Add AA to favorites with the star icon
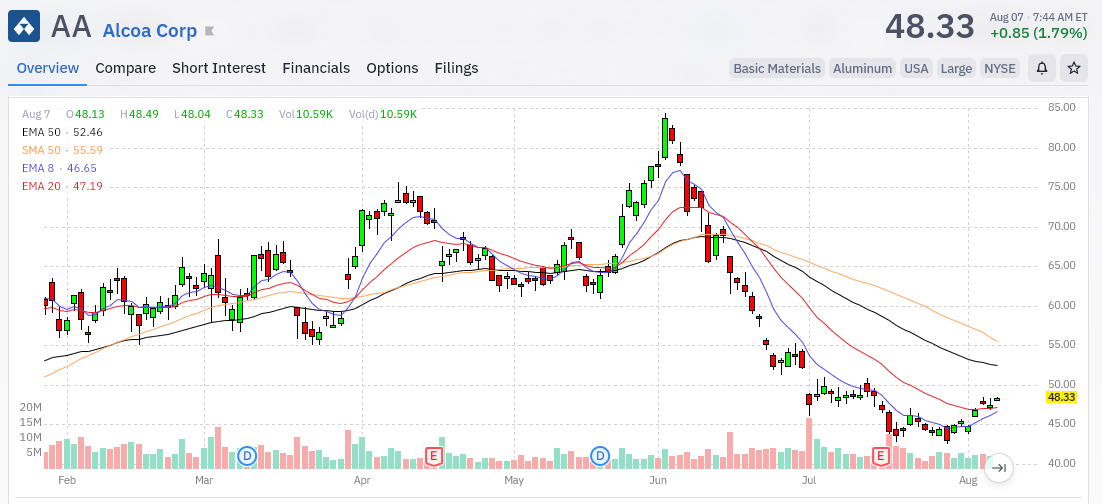Viewport: 1102px width, 504px height. (x=1074, y=68)
